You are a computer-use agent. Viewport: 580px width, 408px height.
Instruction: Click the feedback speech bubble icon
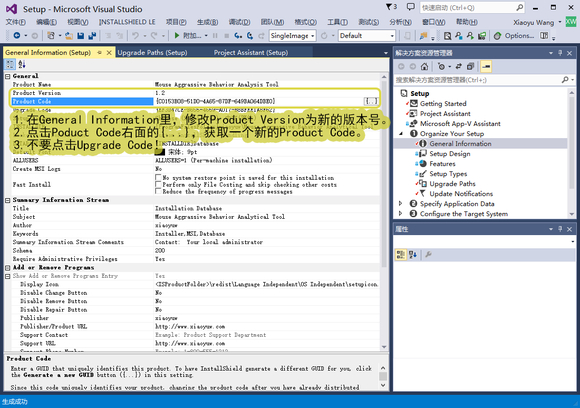point(411,7)
